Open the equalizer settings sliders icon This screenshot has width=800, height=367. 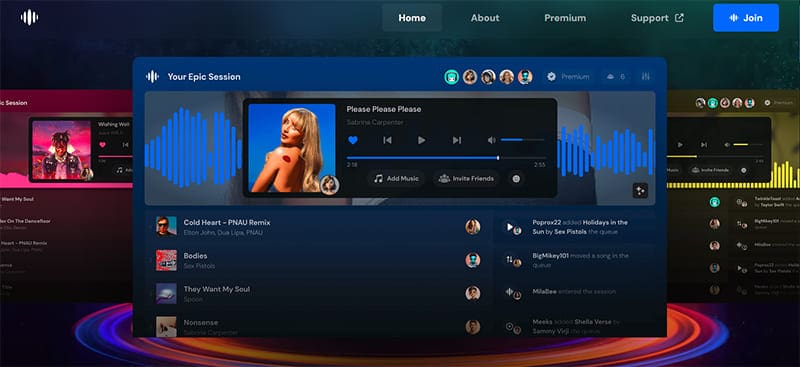pyautogui.click(x=645, y=77)
